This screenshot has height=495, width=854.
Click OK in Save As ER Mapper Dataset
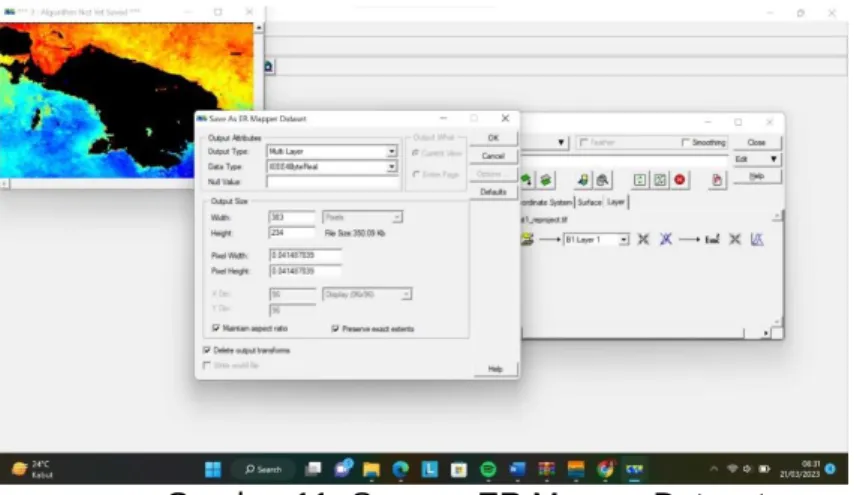pyautogui.click(x=493, y=138)
